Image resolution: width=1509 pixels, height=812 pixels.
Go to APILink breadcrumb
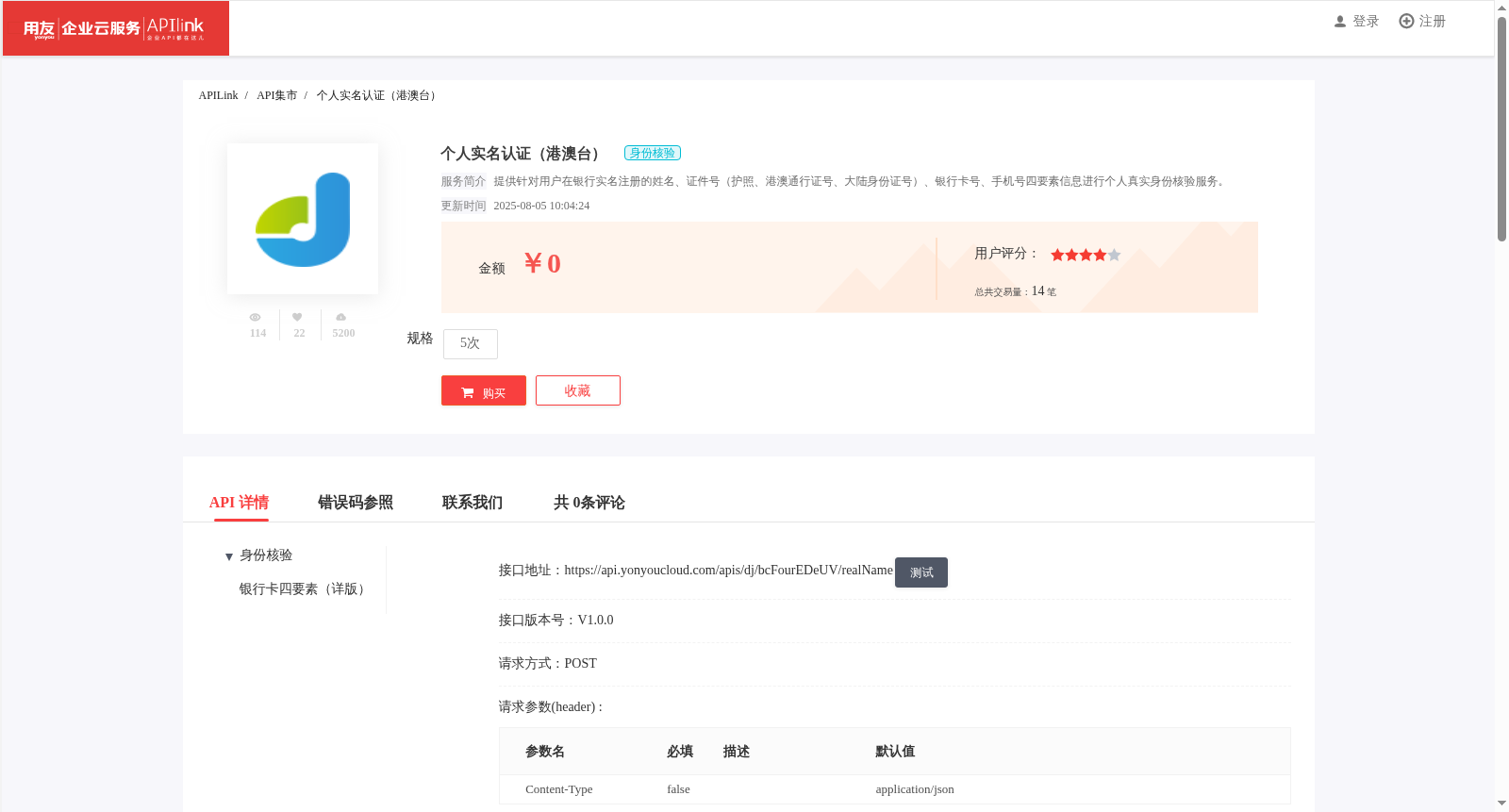click(218, 95)
